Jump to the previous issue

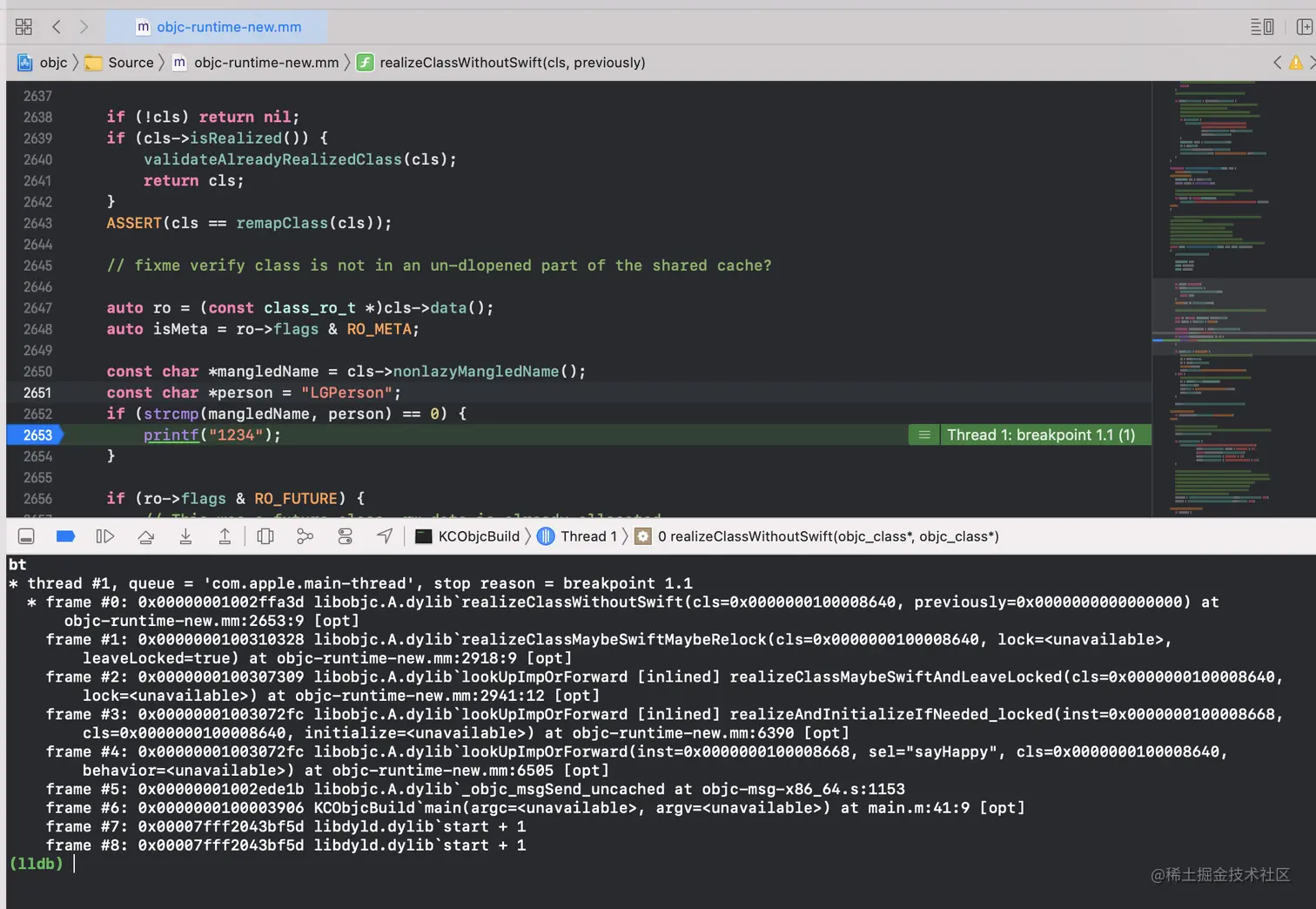pyautogui.click(x=1277, y=63)
